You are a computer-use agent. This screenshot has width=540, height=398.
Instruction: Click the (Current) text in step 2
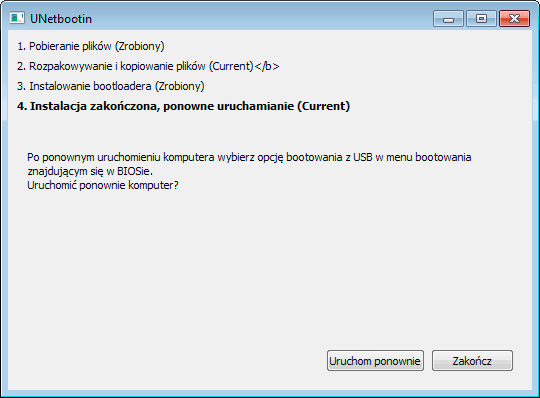pos(231,66)
